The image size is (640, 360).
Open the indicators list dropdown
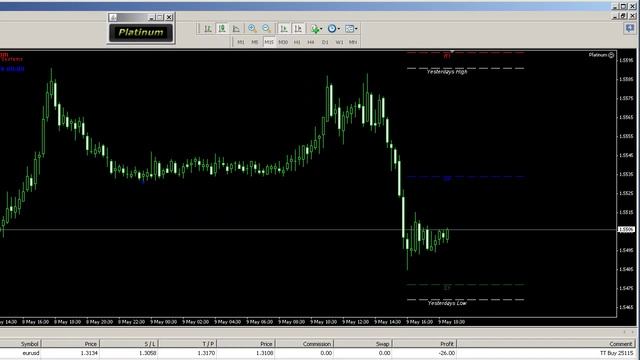tap(316, 29)
